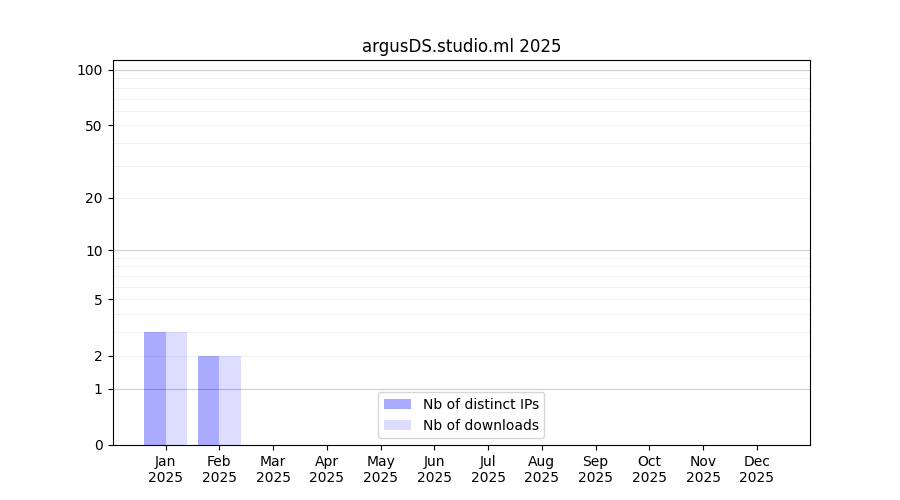
Task: Select the Jun 2025 x-axis label
Action: point(434,469)
